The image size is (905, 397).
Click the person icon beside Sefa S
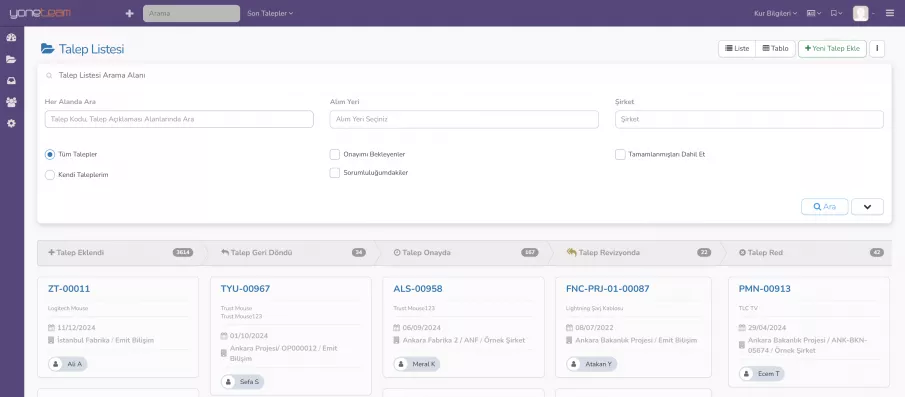(228, 381)
